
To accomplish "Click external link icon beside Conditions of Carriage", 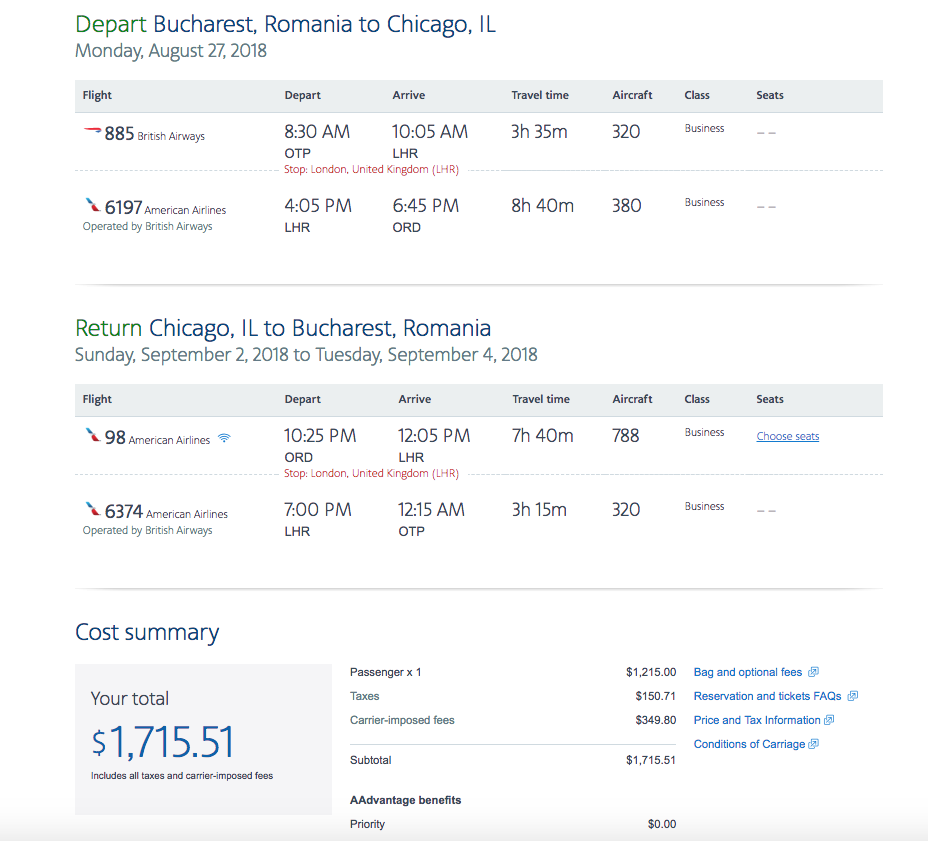I will coord(814,744).
